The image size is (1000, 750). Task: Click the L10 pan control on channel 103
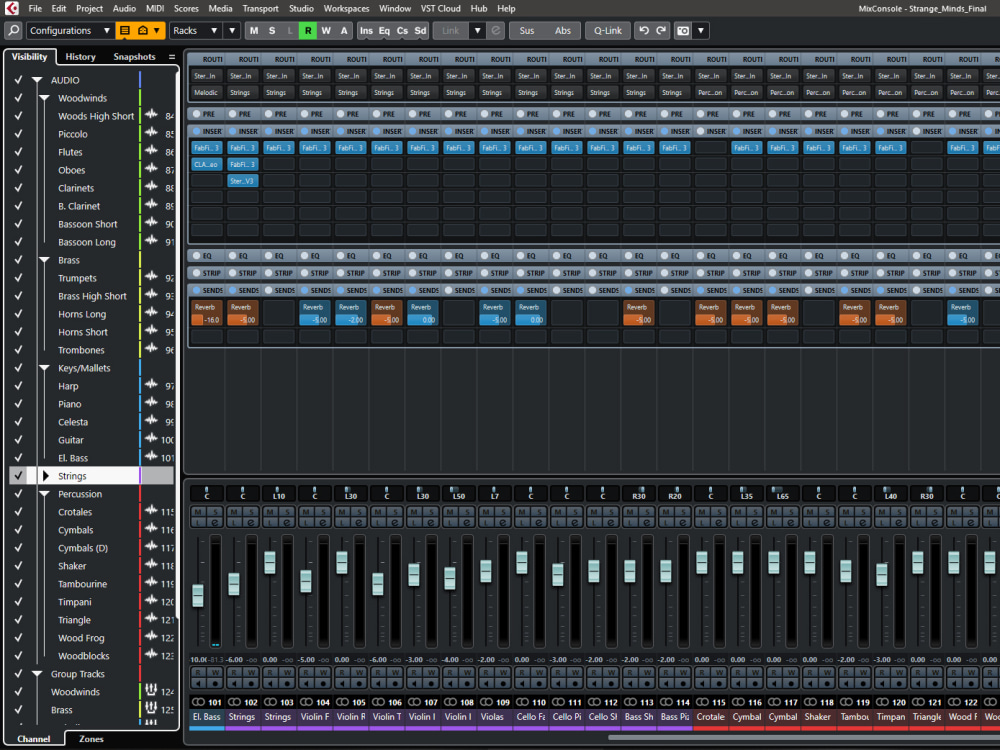[279, 494]
